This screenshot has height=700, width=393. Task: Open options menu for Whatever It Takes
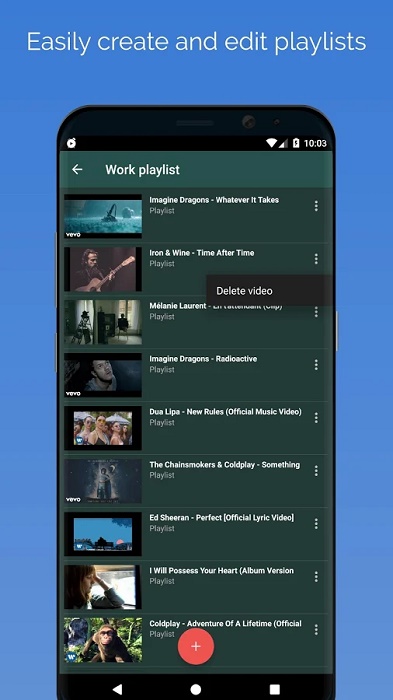coord(316,206)
